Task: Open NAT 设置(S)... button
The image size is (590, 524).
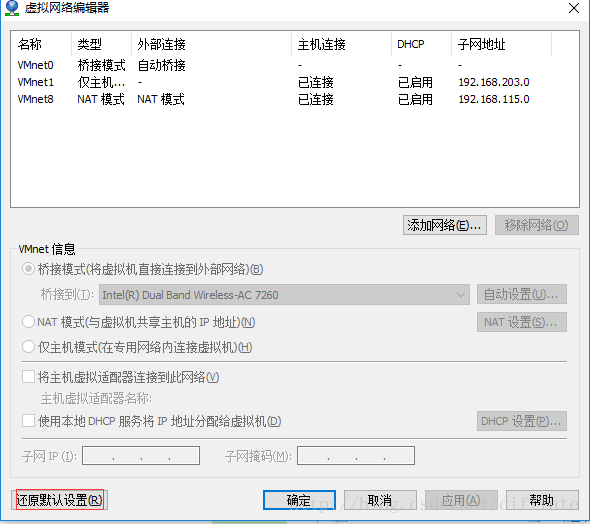Action: [522, 322]
